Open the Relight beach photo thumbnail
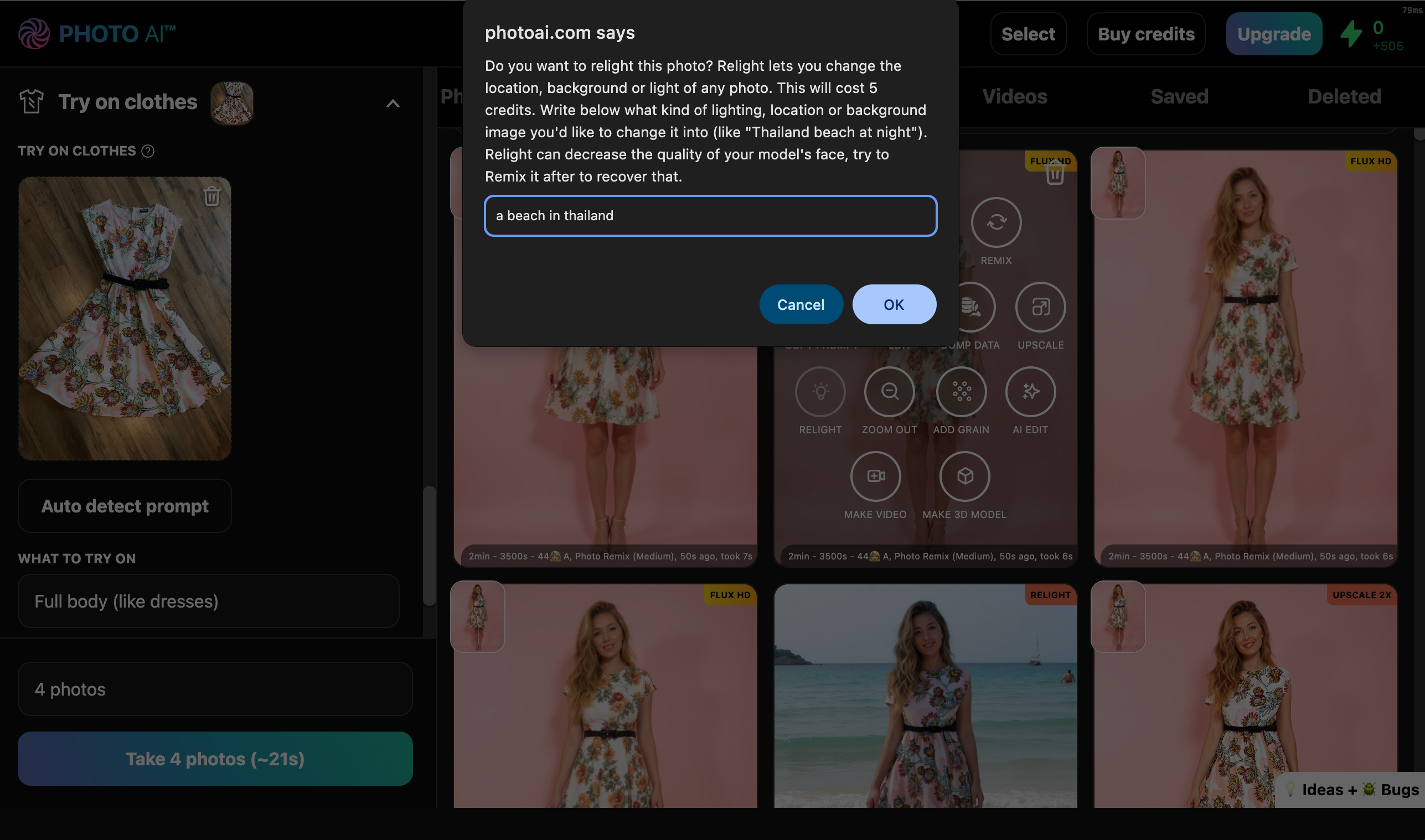 click(925, 696)
